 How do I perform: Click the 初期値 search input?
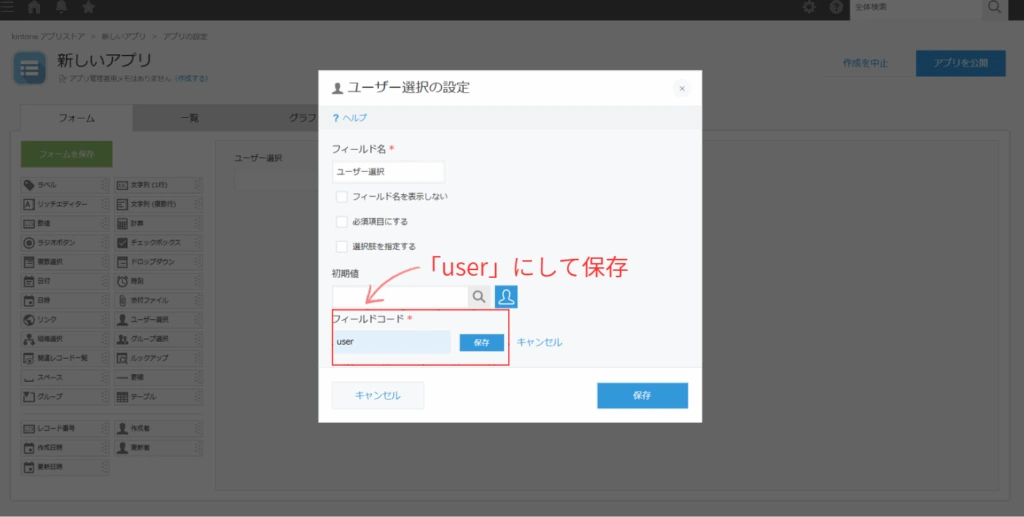[400, 297]
